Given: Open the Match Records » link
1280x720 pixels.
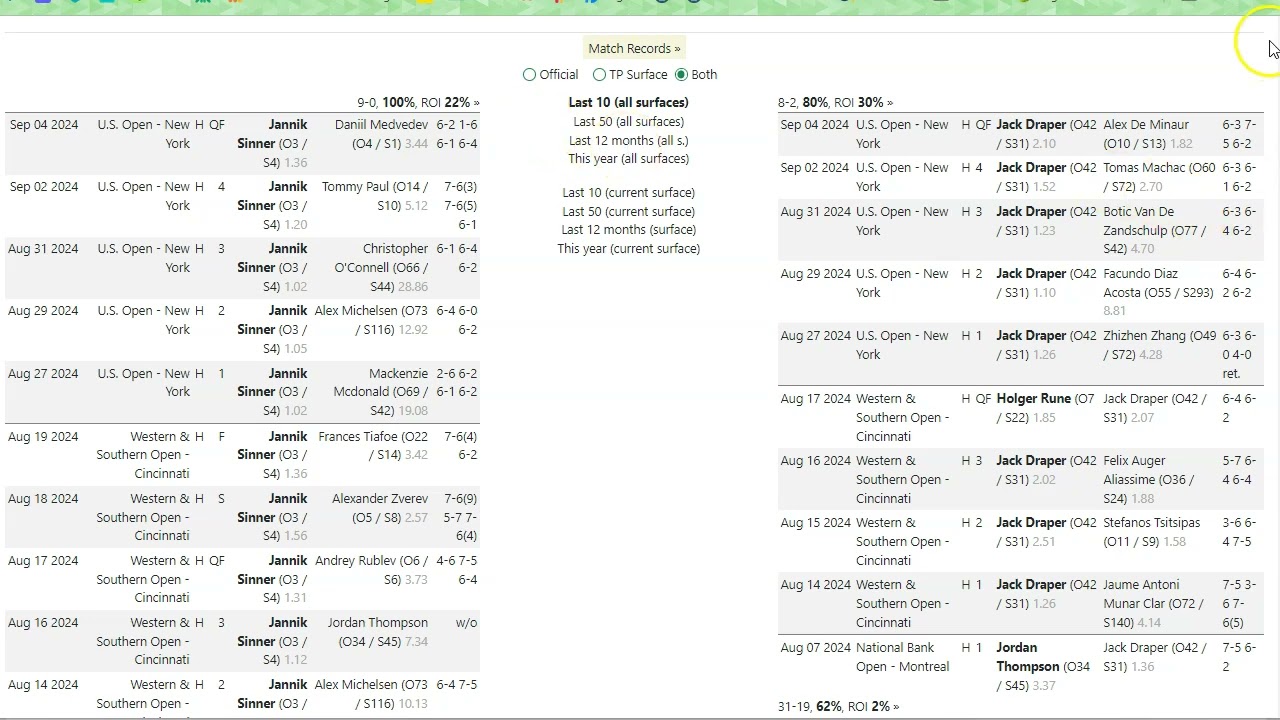Looking at the screenshot, I should click(x=634, y=48).
